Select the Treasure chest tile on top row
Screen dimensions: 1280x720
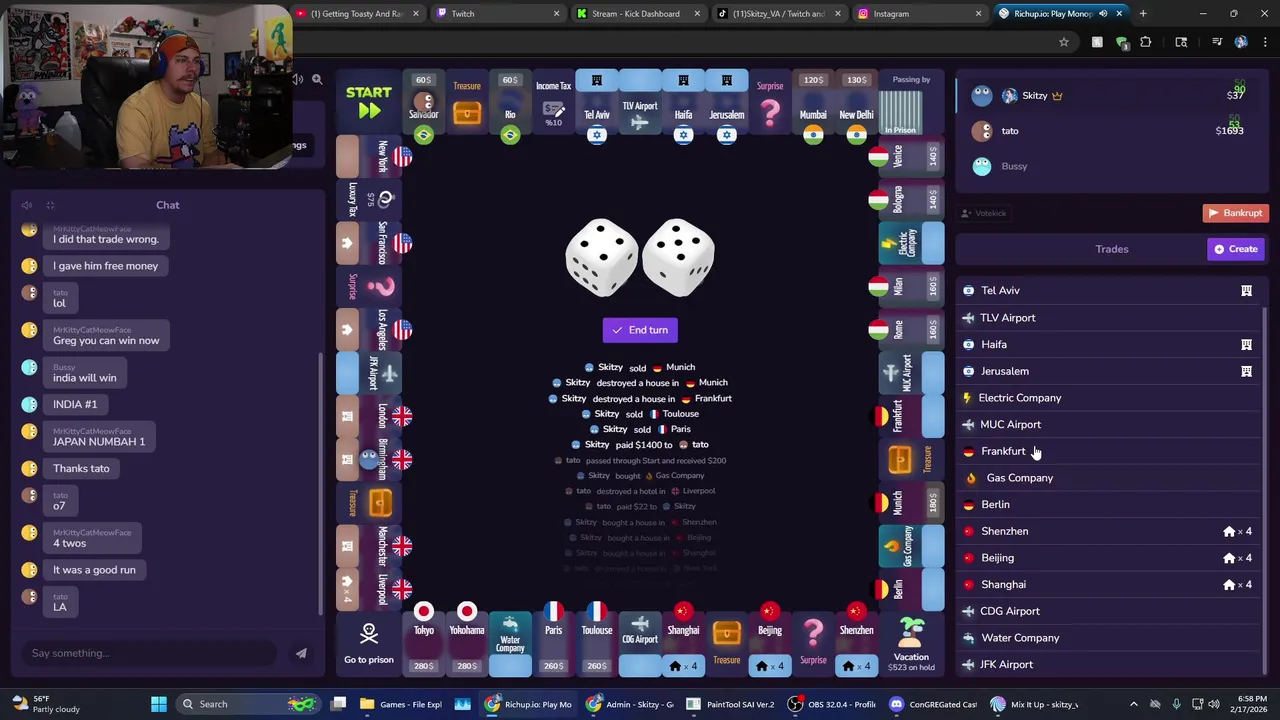(467, 104)
